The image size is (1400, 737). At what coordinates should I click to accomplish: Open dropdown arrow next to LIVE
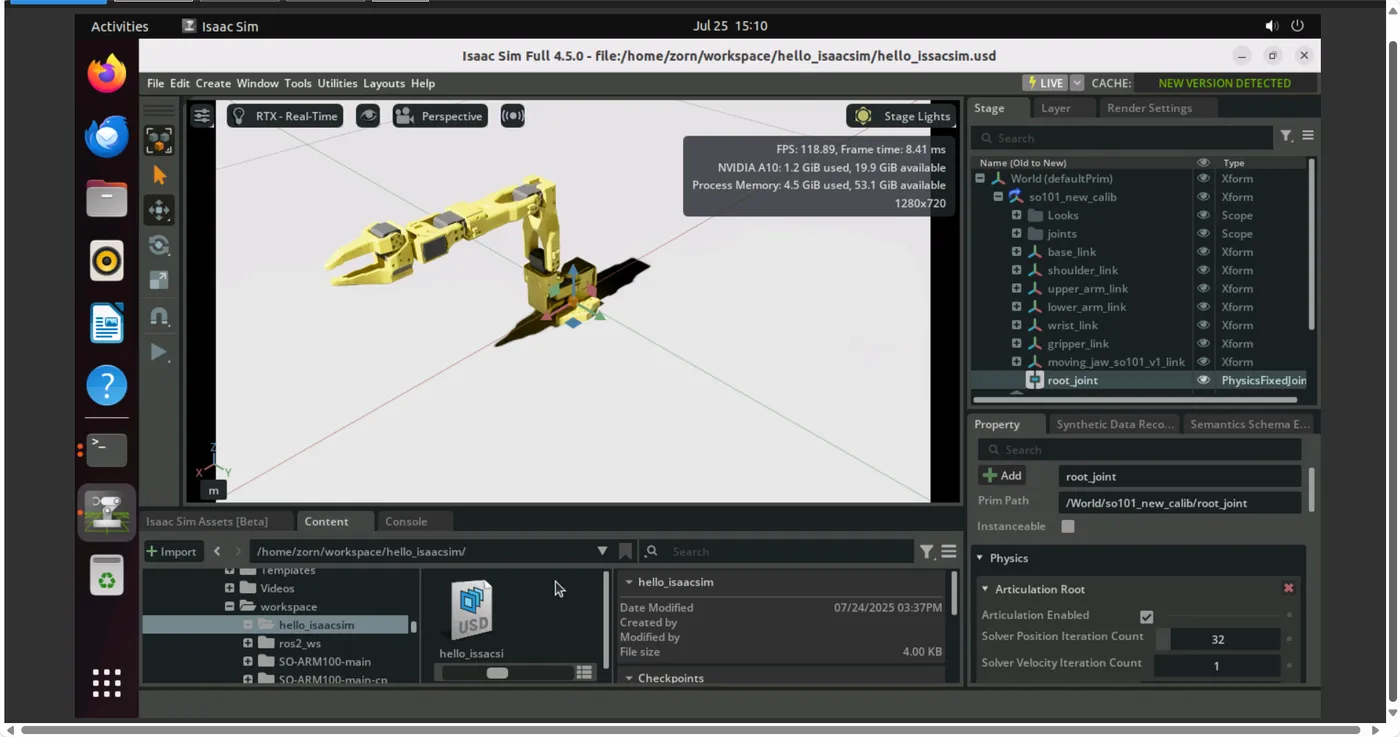(1077, 83)
